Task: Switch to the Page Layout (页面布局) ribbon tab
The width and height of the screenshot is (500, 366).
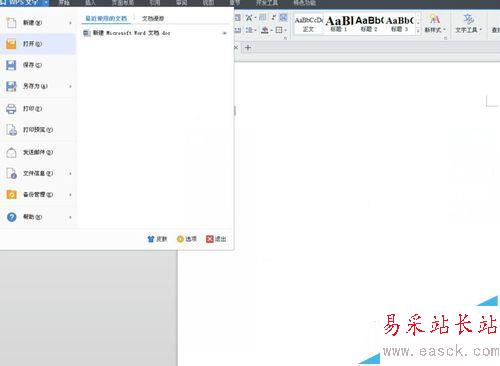Action: tap(123, 3)
